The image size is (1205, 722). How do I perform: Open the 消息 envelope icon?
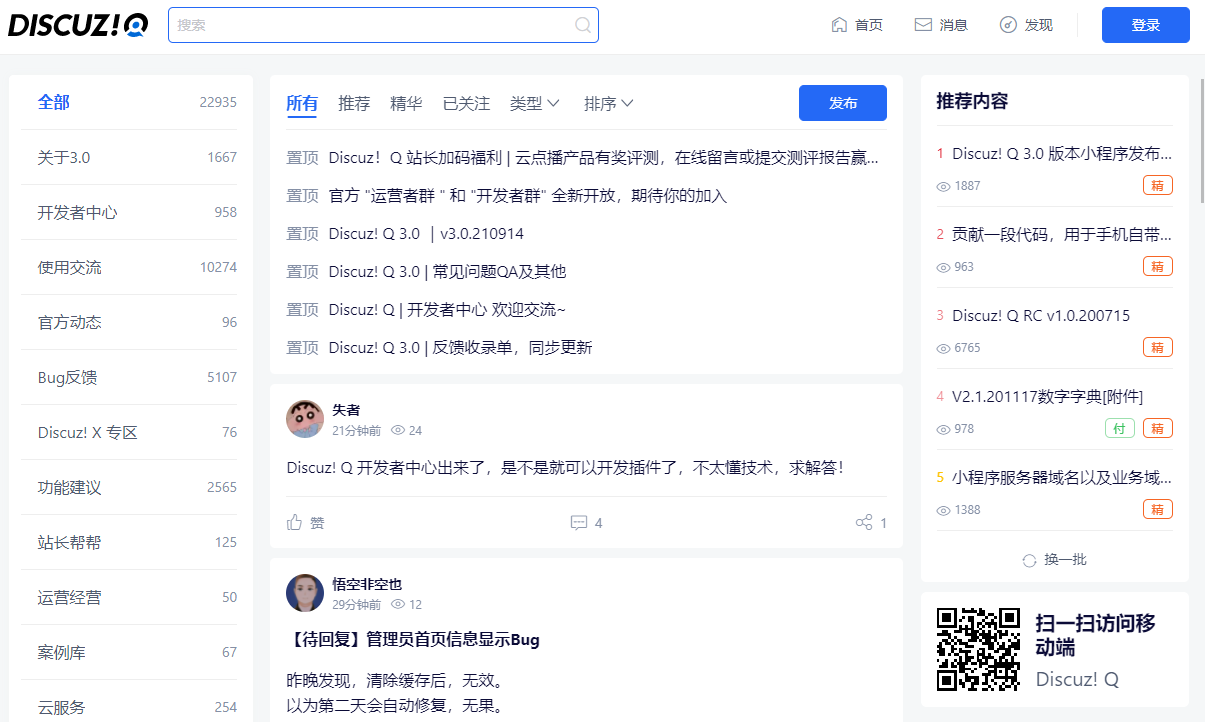pyautogui.click(x=923, y=25)
